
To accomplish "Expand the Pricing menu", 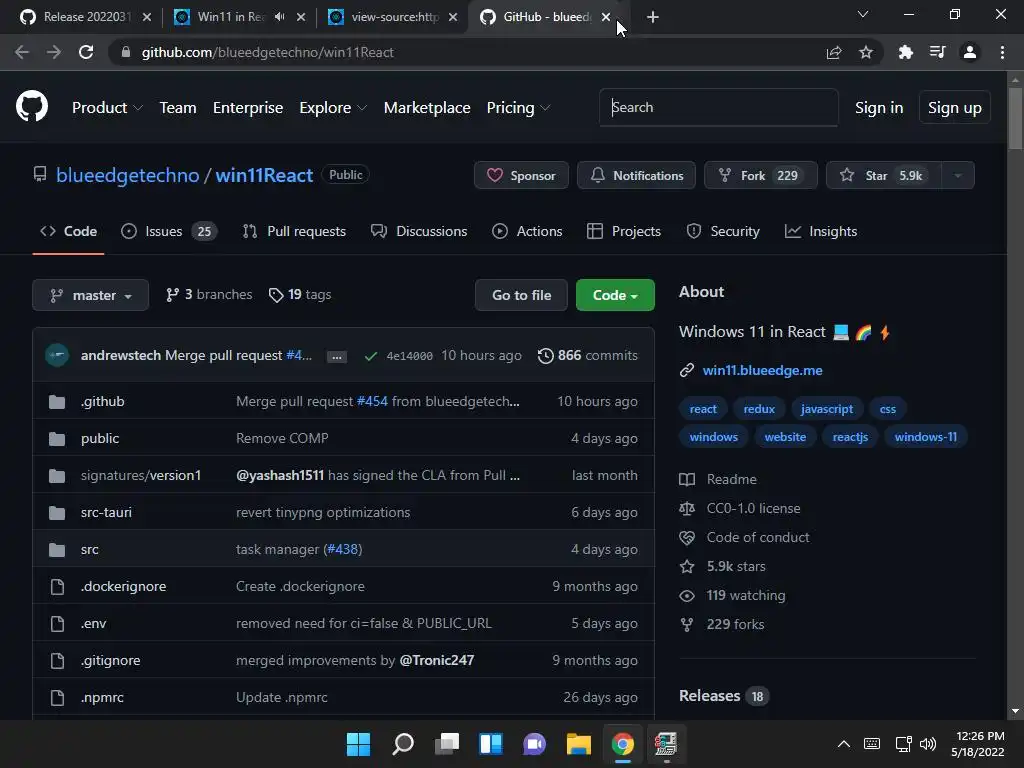I will coord(519,108).
